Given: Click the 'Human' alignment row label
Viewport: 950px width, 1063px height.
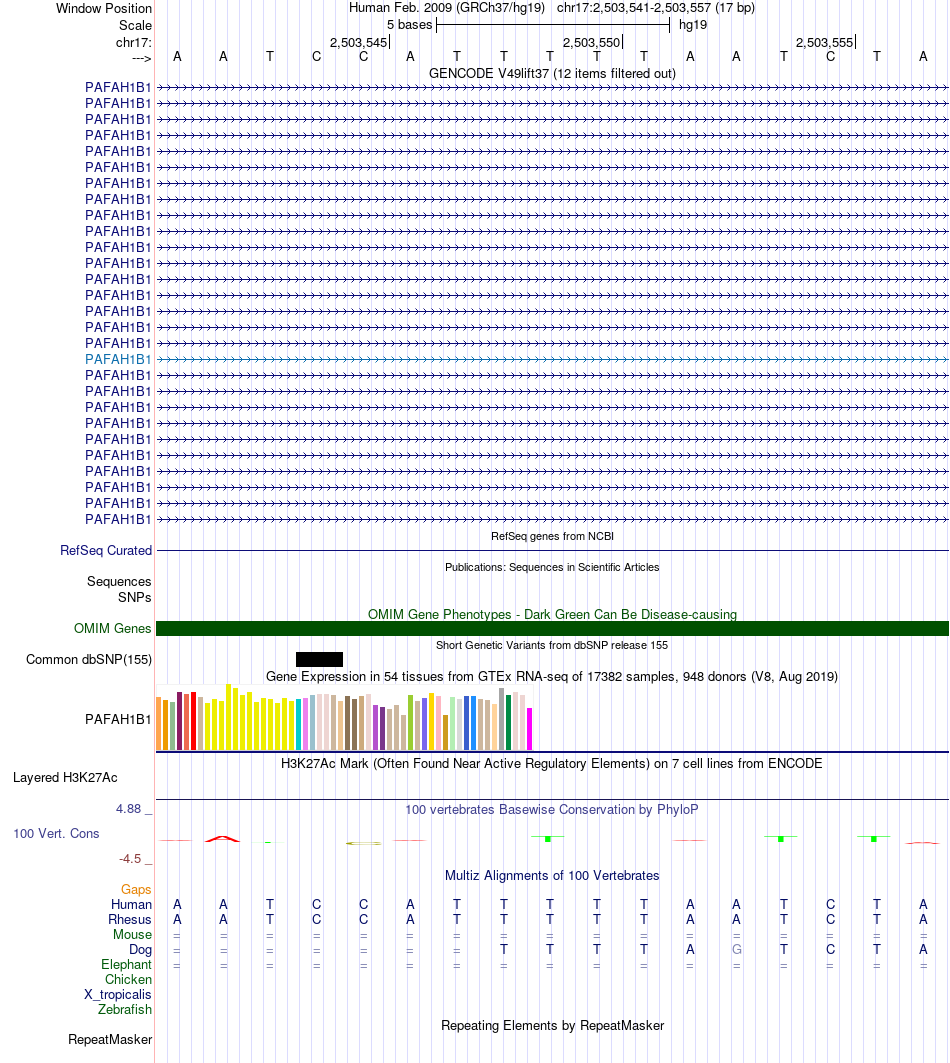Looking at the screenshot, I should pyautogui.click(x=132, y=904).
